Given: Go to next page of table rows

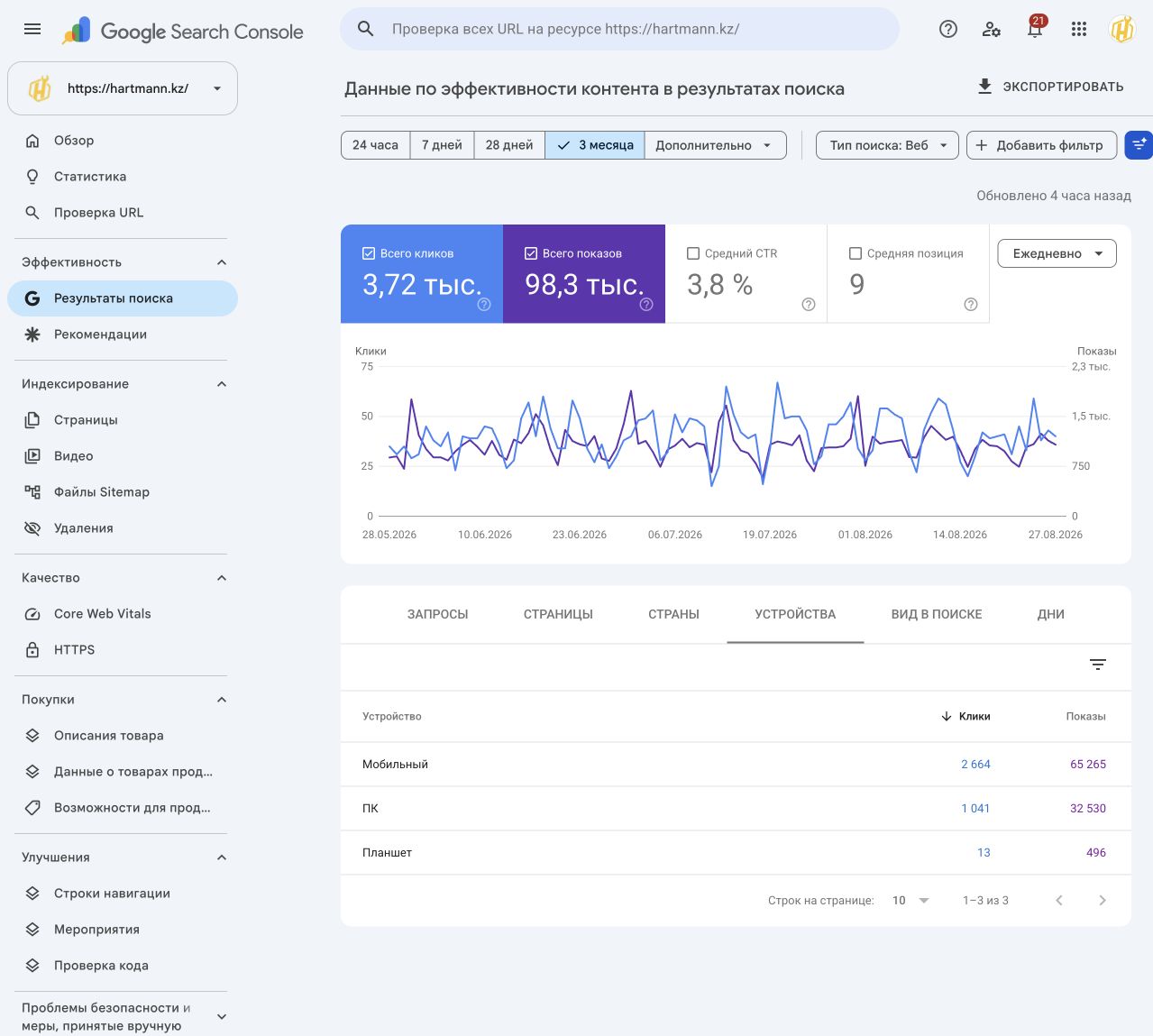Looking at the screenshot, I should [1103, 900].
